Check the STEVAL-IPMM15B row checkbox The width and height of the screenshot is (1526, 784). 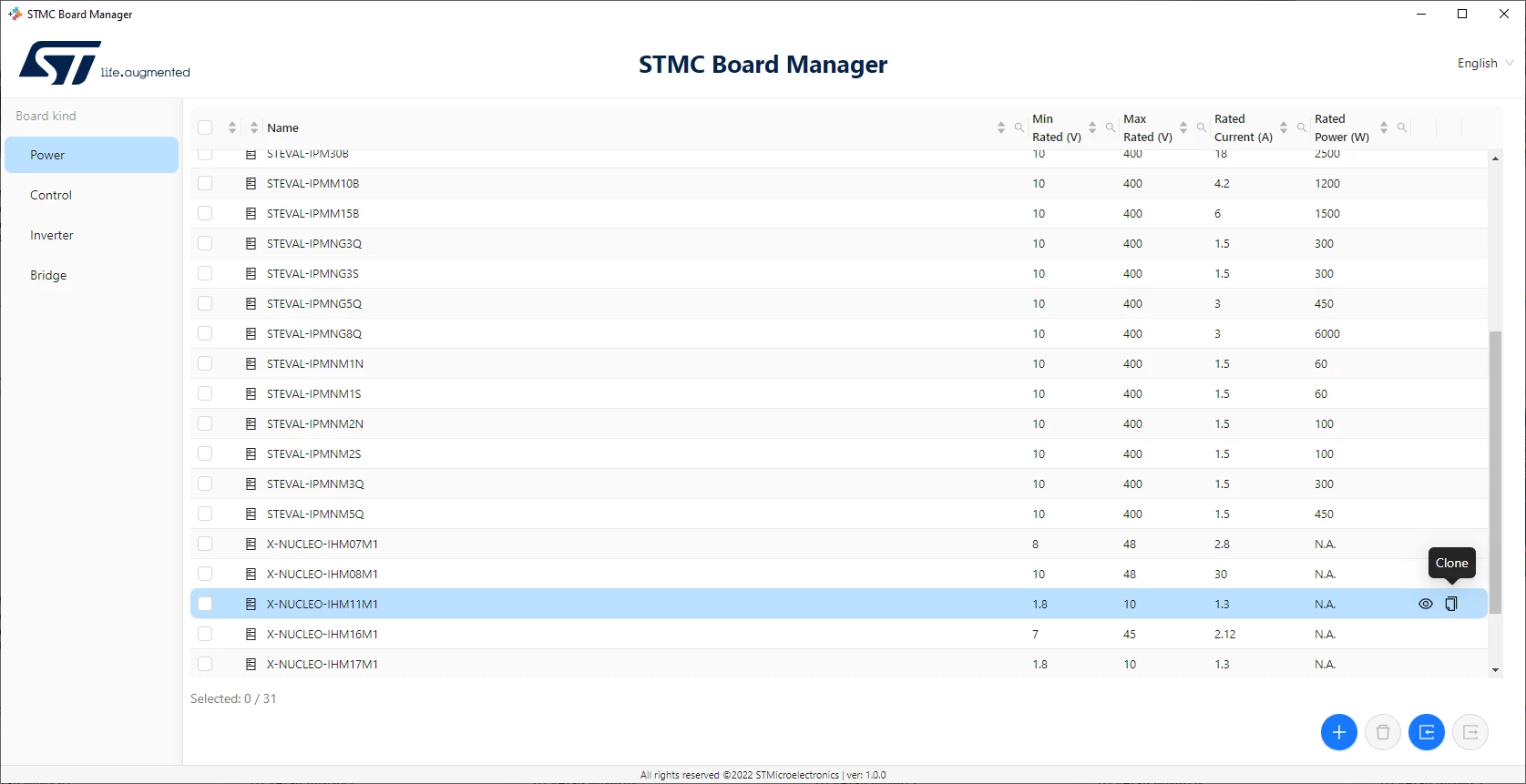point(205,213)
